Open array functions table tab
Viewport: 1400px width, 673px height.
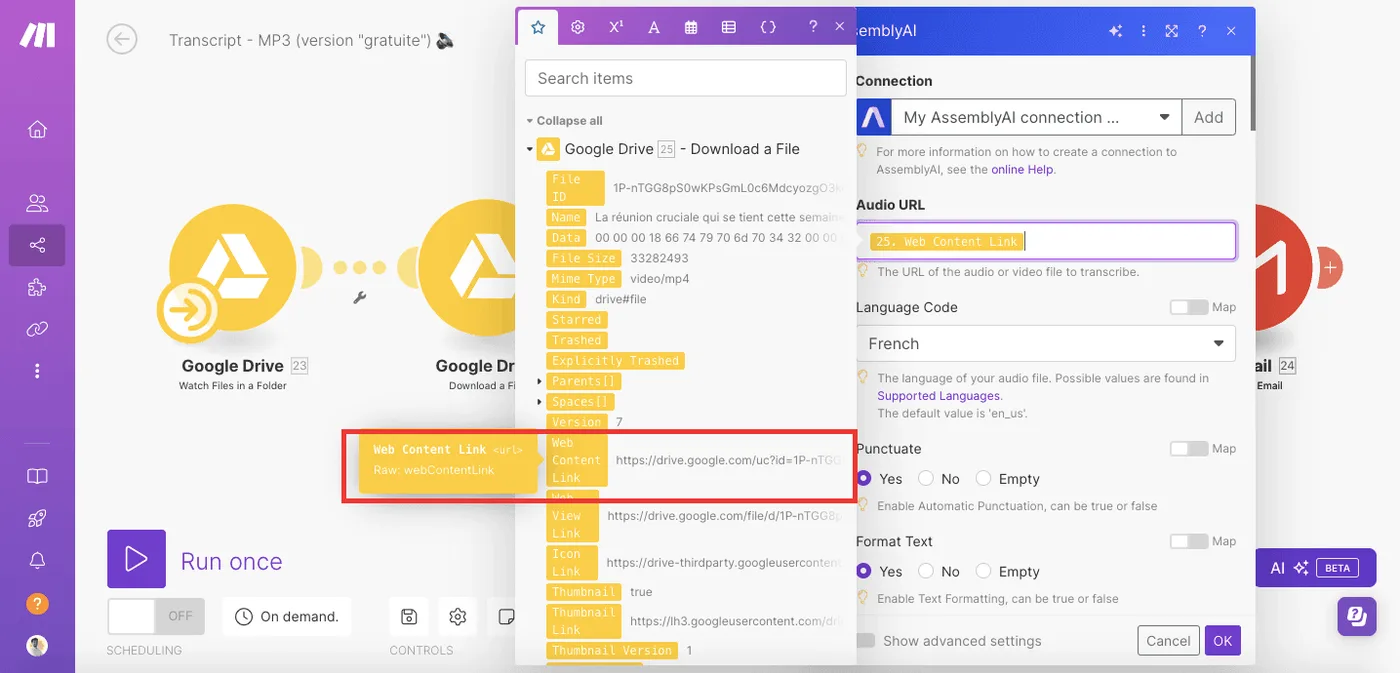click(x=729, y=27)
